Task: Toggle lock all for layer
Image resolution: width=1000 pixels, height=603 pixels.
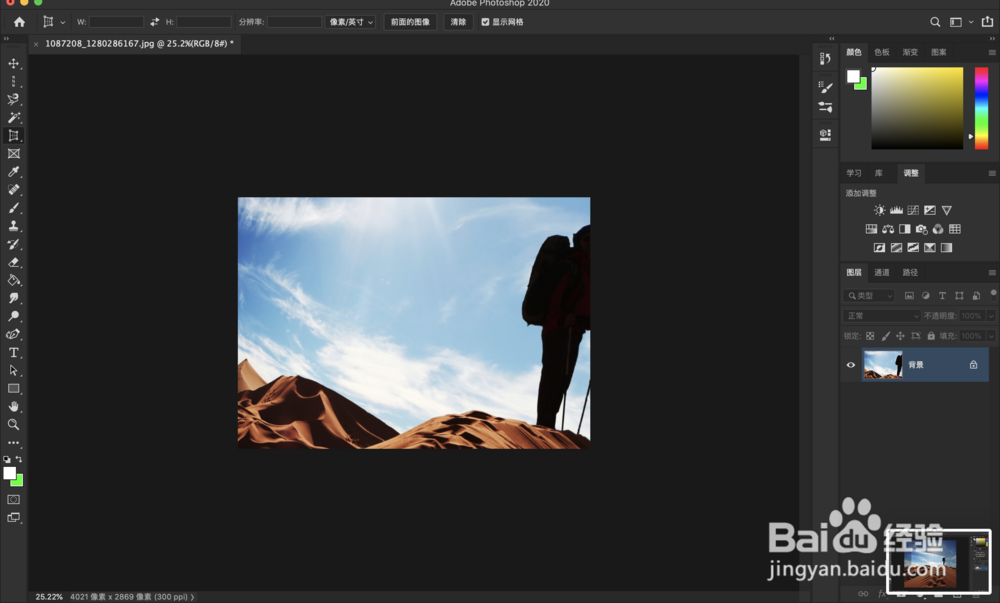Action: point(931,336)
